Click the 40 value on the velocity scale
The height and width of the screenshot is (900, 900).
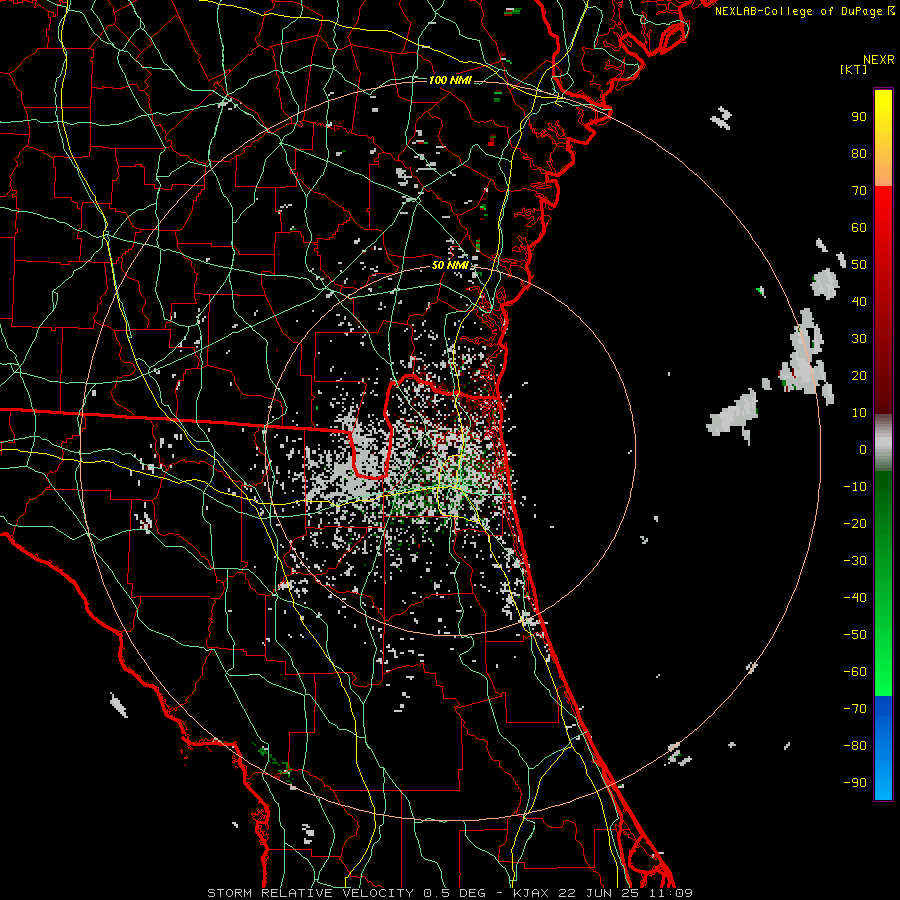tap(859, 301)
